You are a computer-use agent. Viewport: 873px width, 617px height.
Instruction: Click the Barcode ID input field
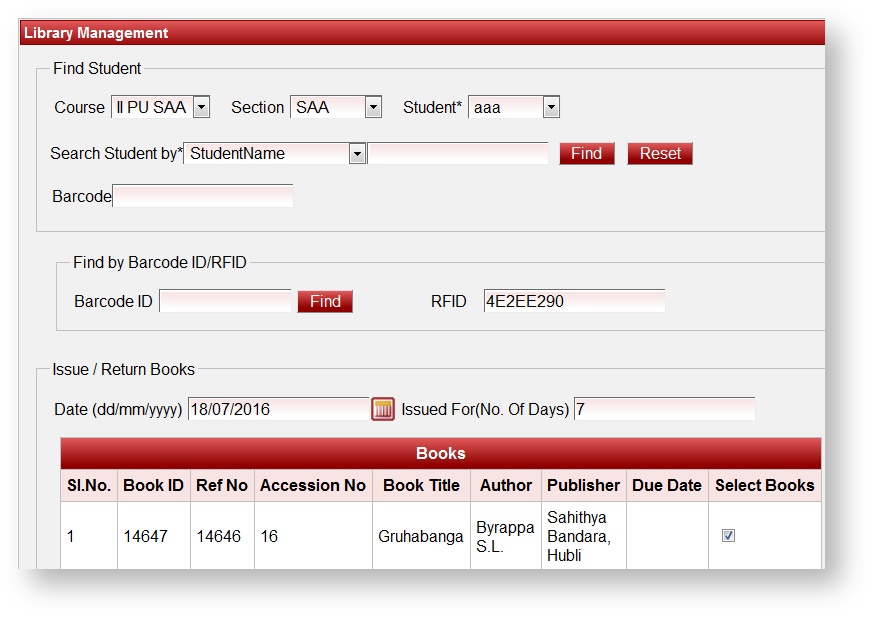[225, 301]
